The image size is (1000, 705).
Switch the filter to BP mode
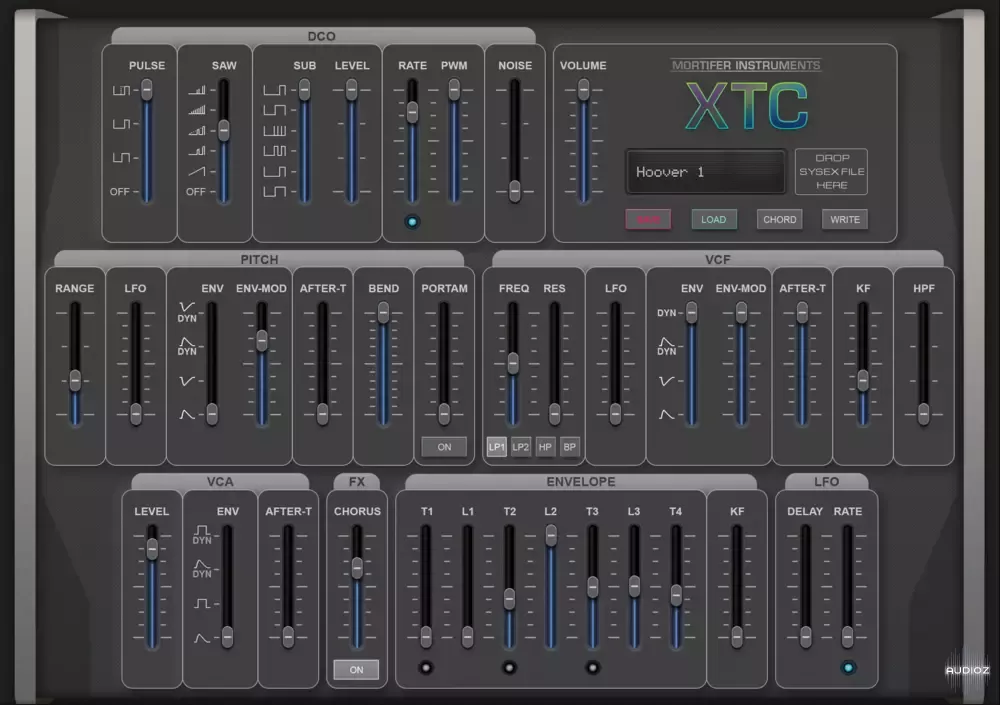pos(570,447)
